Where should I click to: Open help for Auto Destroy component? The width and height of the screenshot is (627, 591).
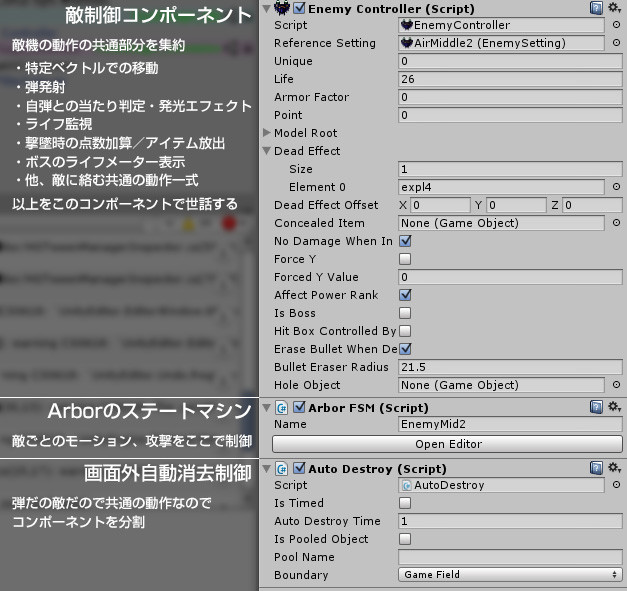pos(596,468)
